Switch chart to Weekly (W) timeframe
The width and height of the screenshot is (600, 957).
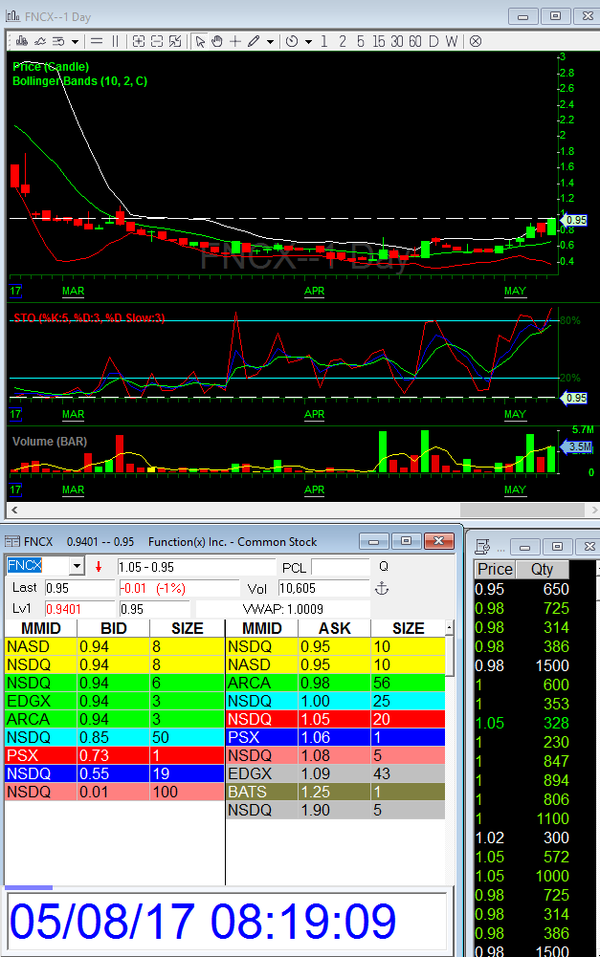(x=452, y=41)
